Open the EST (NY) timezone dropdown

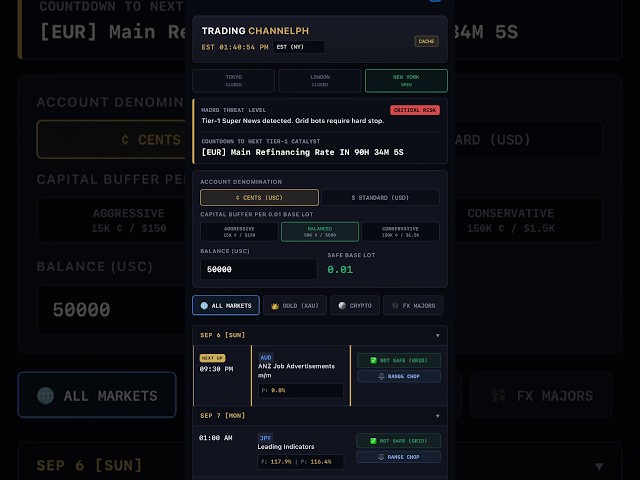[298, 47]
